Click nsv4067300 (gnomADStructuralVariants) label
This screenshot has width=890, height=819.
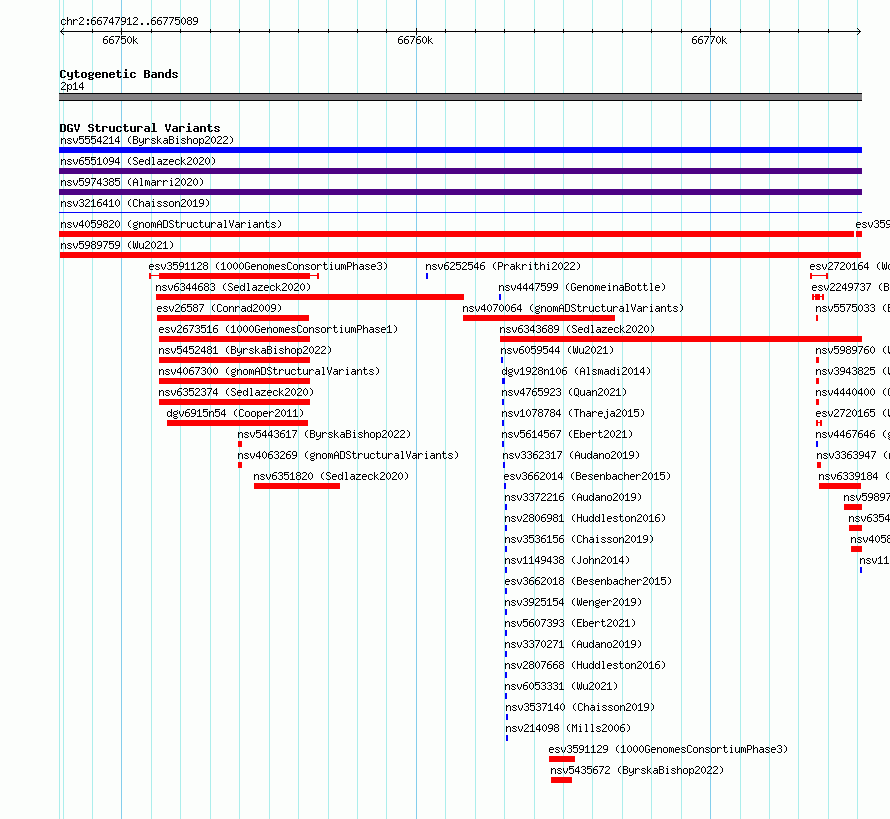[269, 371]
